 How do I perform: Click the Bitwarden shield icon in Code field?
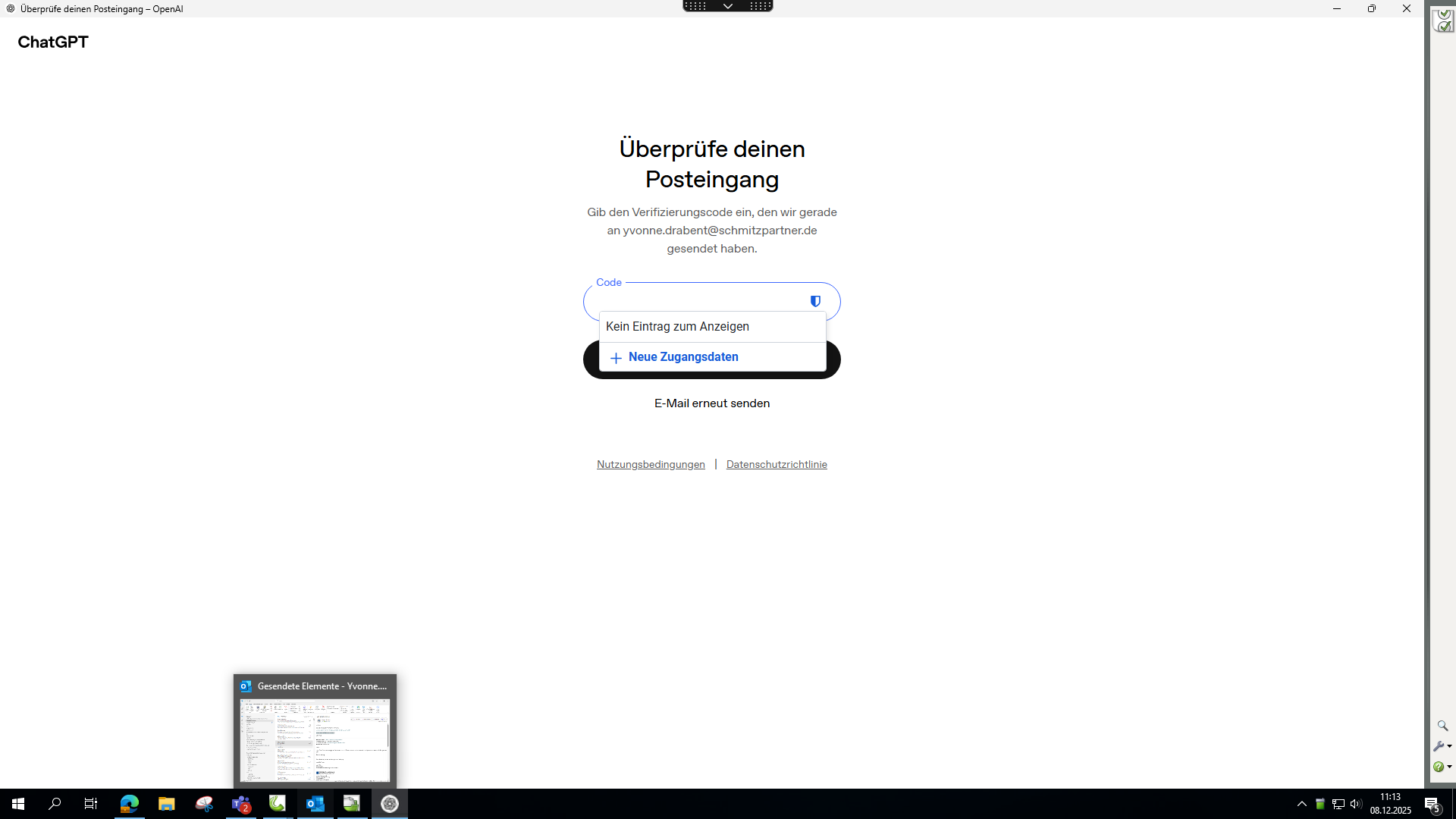click(x=815, y=301)
